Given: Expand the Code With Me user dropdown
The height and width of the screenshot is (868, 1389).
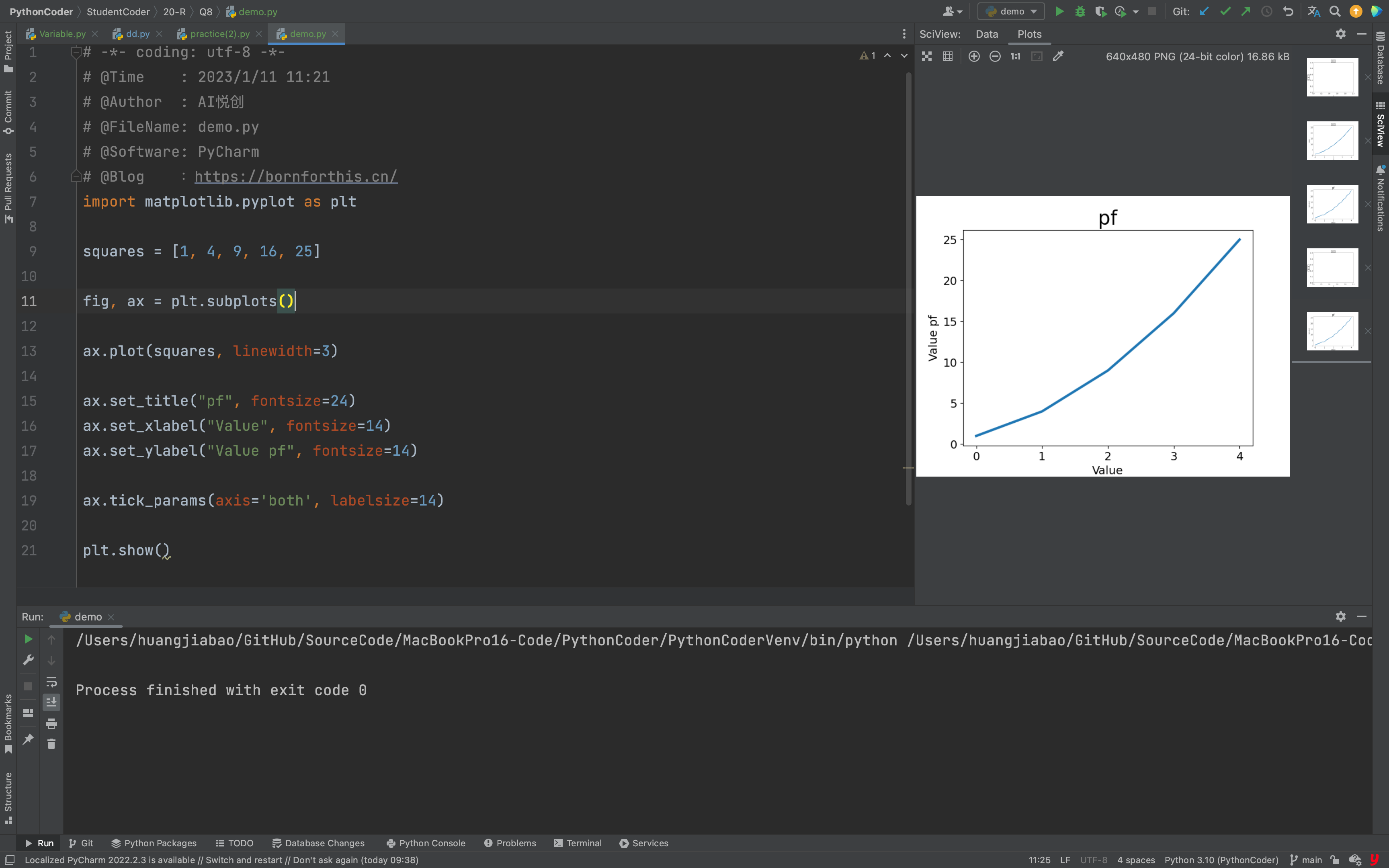Looking at the screenshot, I should (x=952, y=12).
